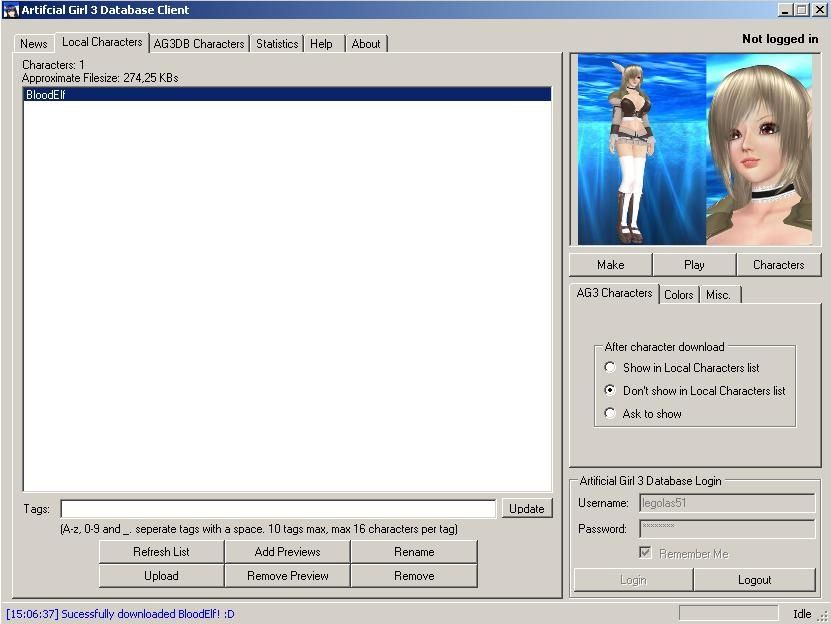Select the Ask to show option

(643, 414)
